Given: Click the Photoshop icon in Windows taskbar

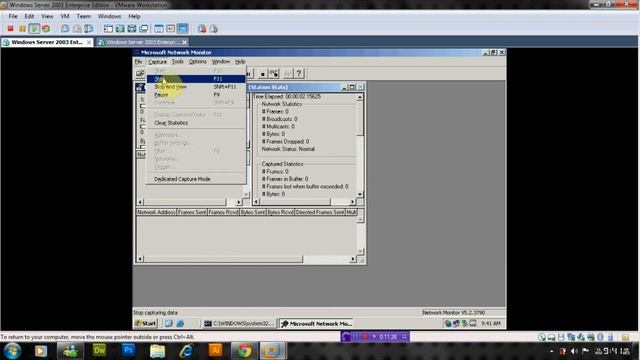Looking at the screenshot, I should (128, 350).
